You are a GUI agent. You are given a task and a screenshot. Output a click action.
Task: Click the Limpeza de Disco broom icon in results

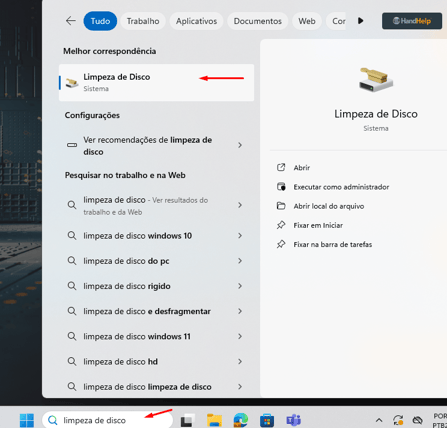coord(72,83)
